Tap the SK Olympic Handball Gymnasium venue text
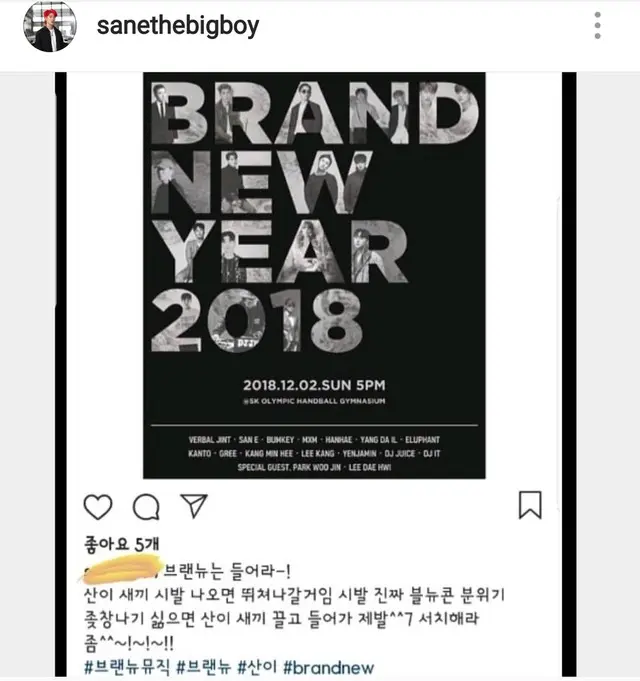 tap(314, 401)
